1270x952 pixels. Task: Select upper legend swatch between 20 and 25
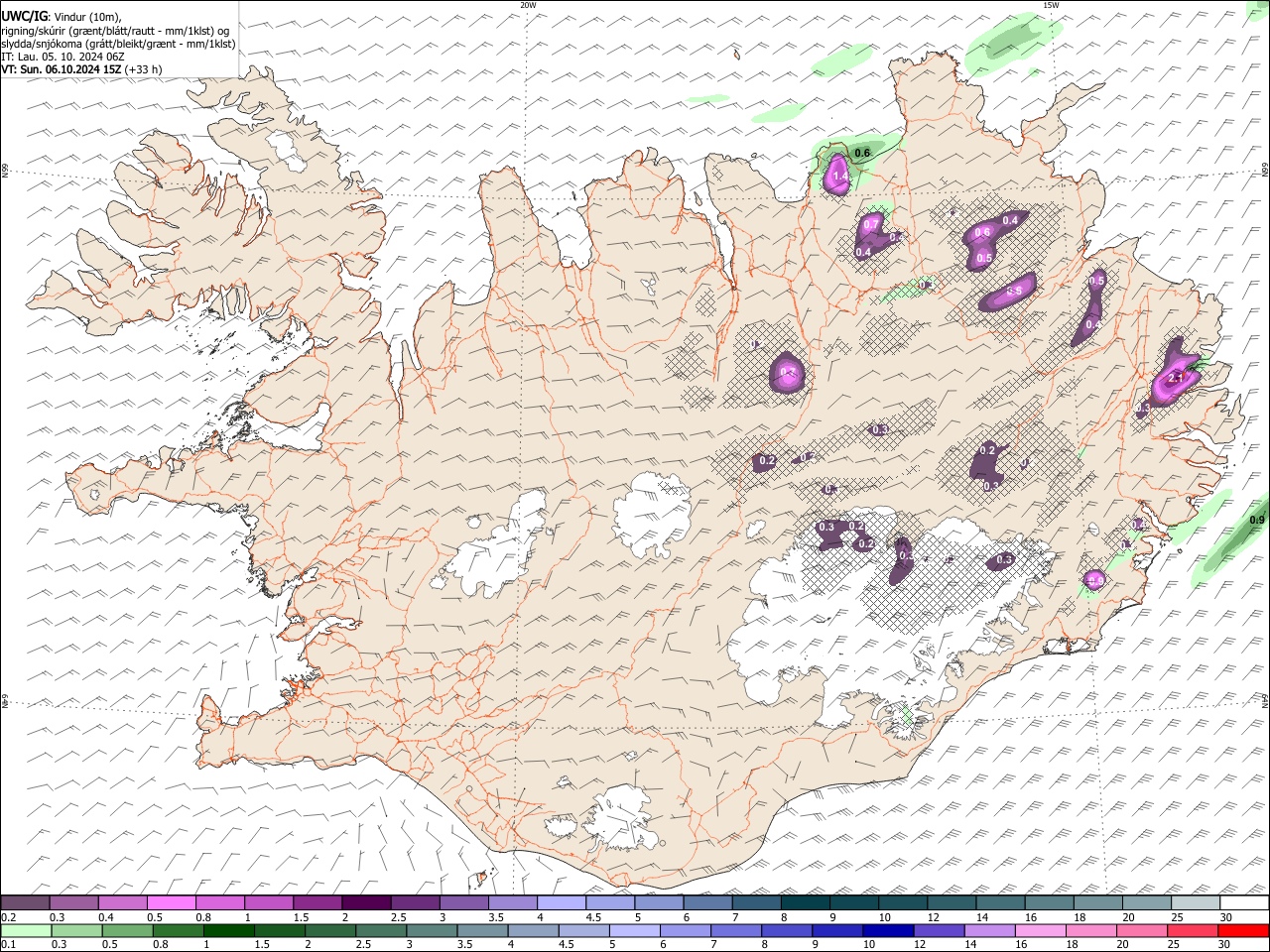[x=1146, y=902]
